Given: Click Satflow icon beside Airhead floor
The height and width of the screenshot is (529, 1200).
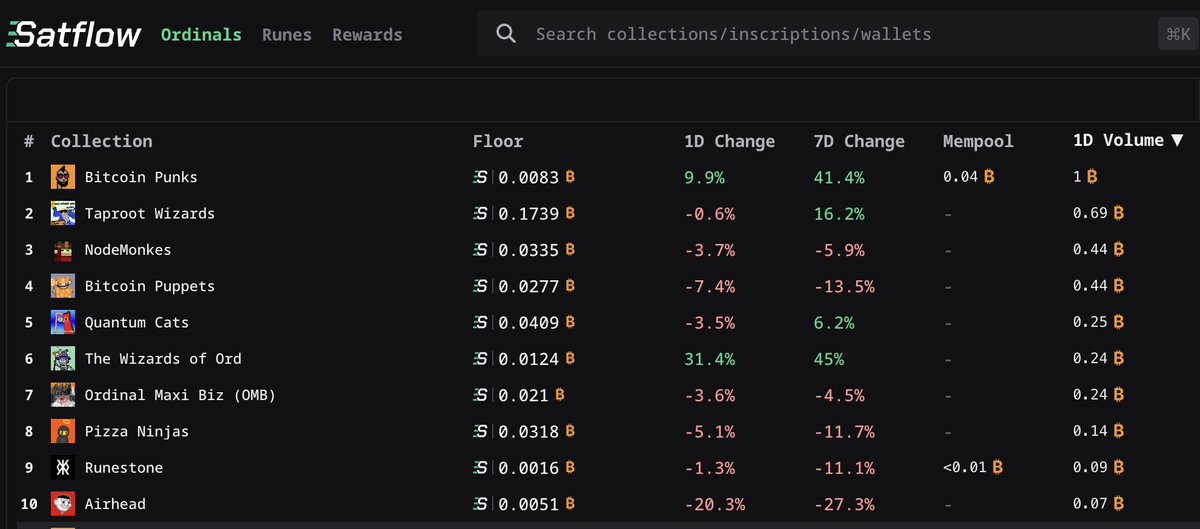Looking at the screenshot, I should pyautogui.click(x=481, y=504).
